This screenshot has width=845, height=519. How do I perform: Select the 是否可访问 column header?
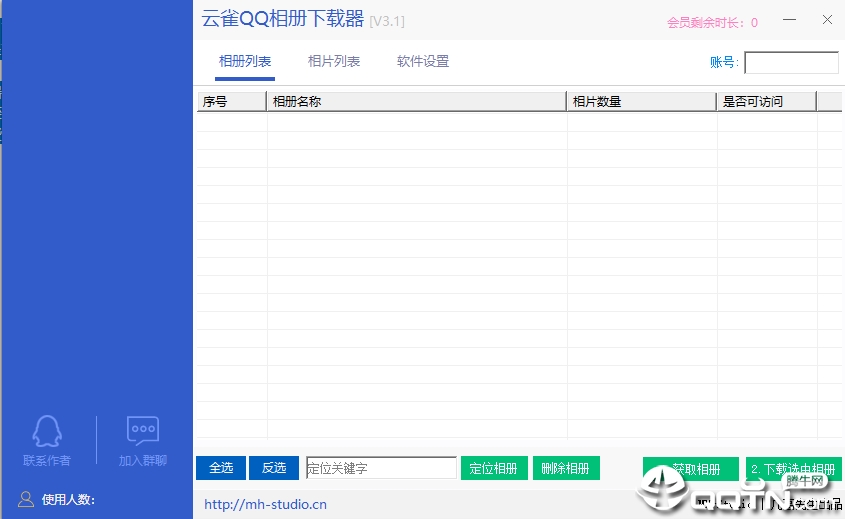click(766, 101)
